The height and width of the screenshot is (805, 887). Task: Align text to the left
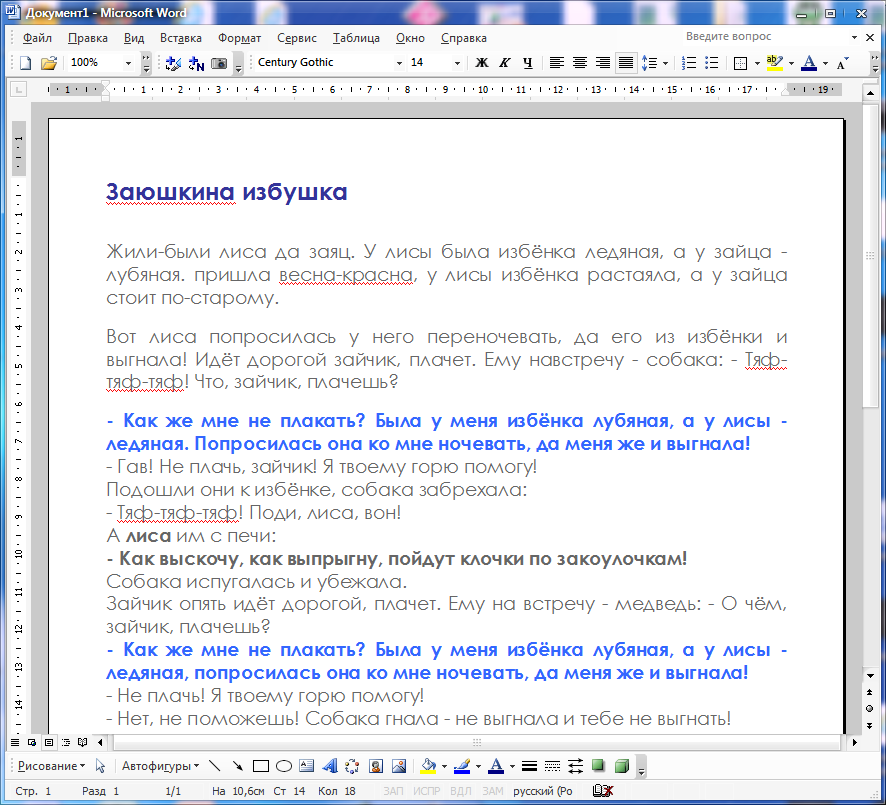(557, 63)
